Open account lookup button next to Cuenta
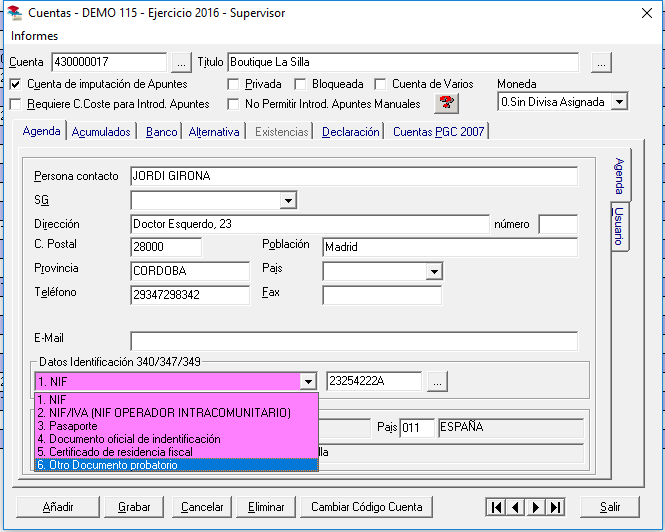This screenshot has width=665, height=532. [180, 62]
